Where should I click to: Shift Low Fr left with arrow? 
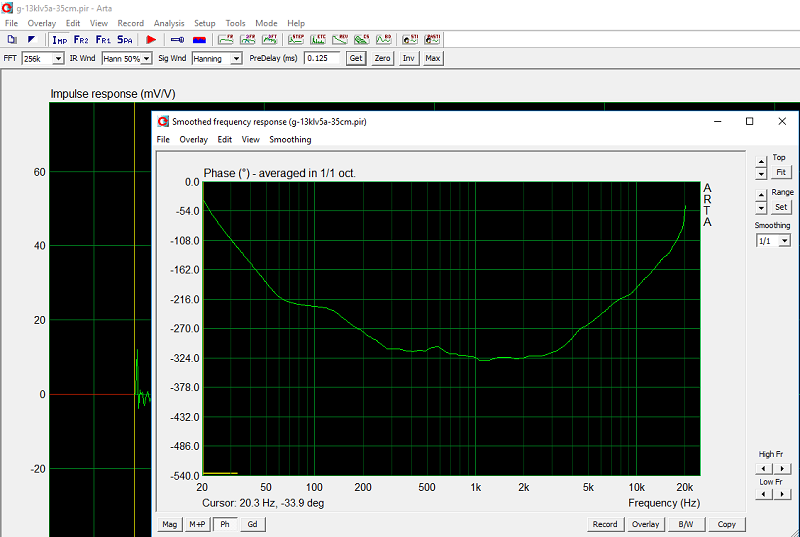click(764, 494)
